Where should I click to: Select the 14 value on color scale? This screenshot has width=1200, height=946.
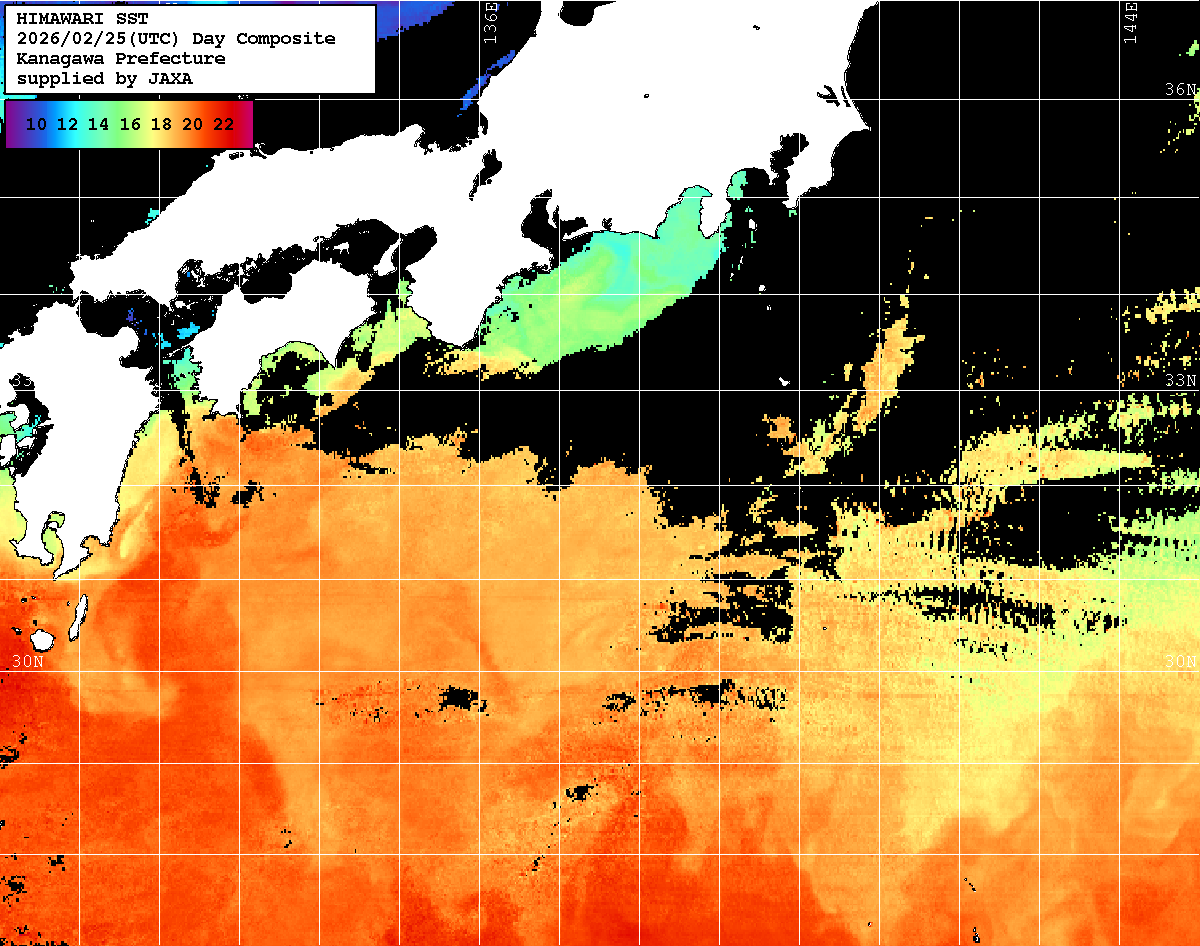coord(98,124)
